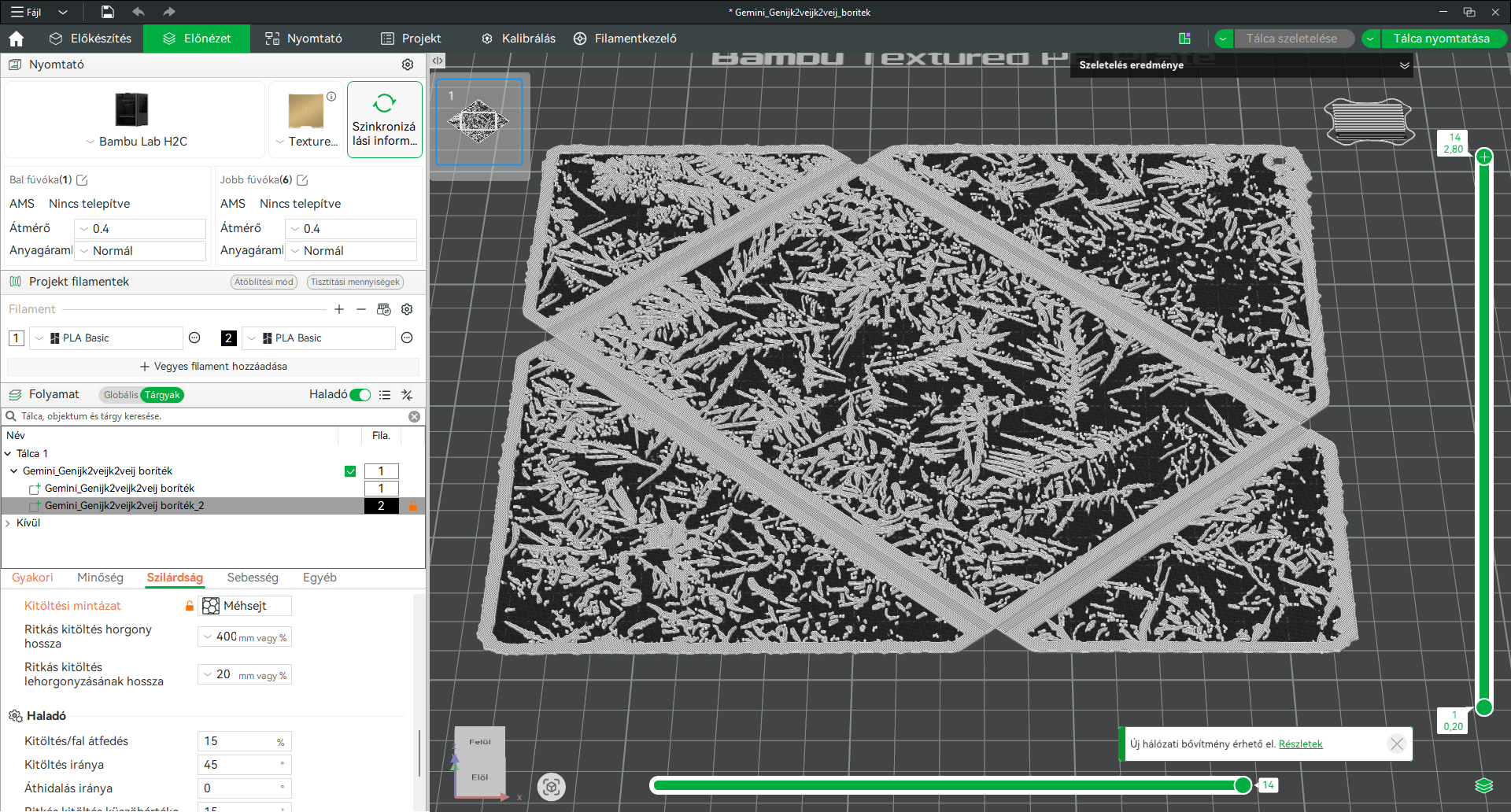Undo the last action
The width and height of the screenshot is (1511, 812).
(139, 12)
